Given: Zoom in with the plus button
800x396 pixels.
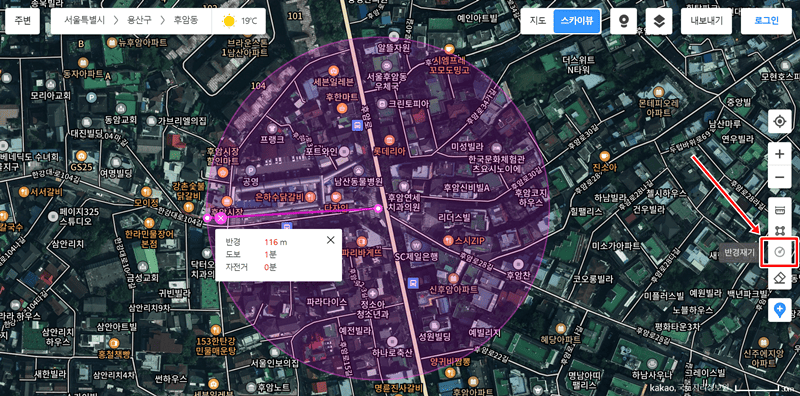Looking at the screenshot, I should [780, 154].
